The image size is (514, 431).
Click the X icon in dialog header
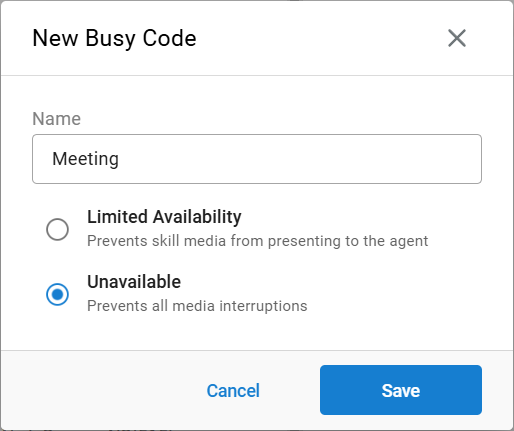pos(457,38)
